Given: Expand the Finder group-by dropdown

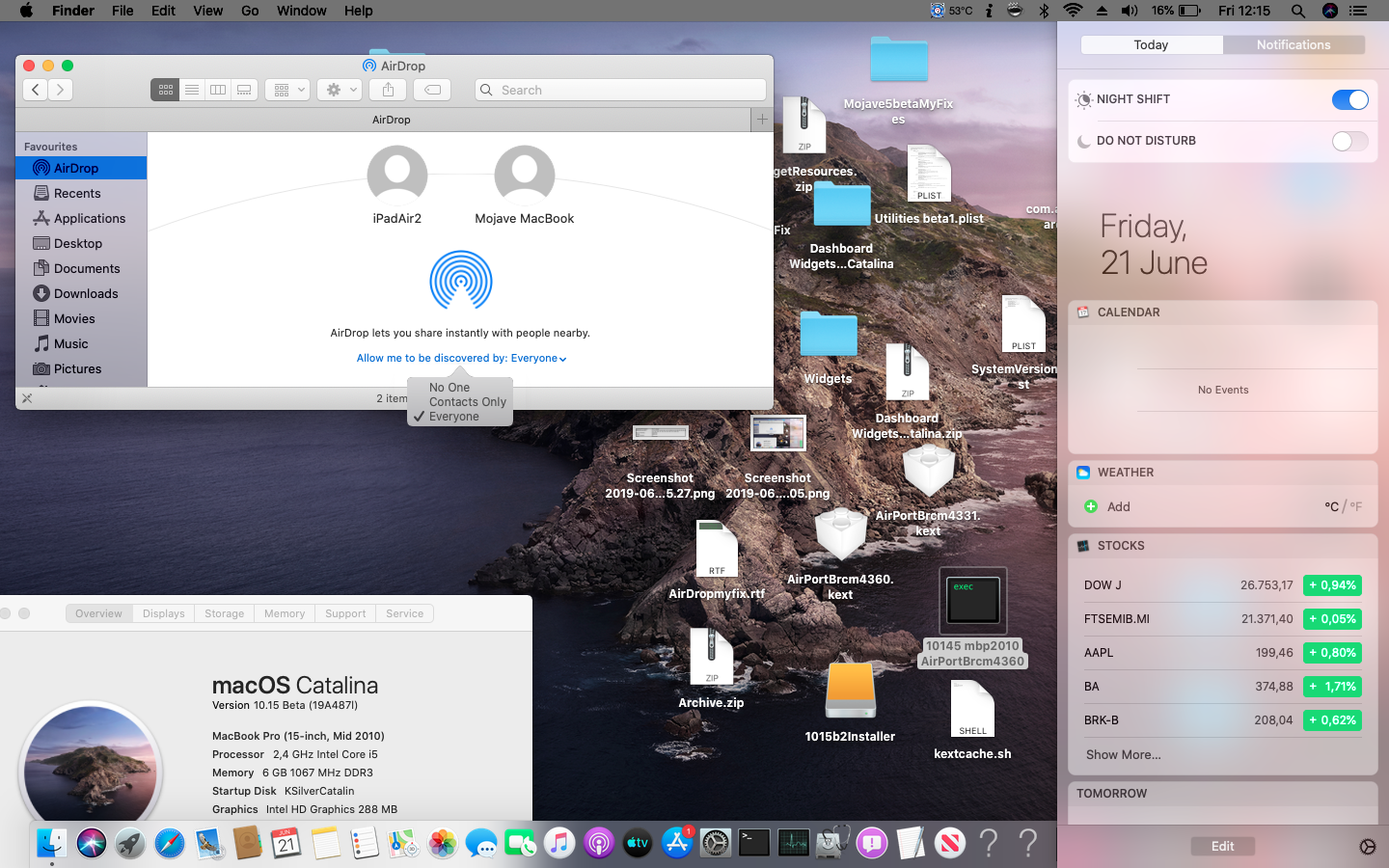Looking at the screenshot, I should click(x=287, y=90).
